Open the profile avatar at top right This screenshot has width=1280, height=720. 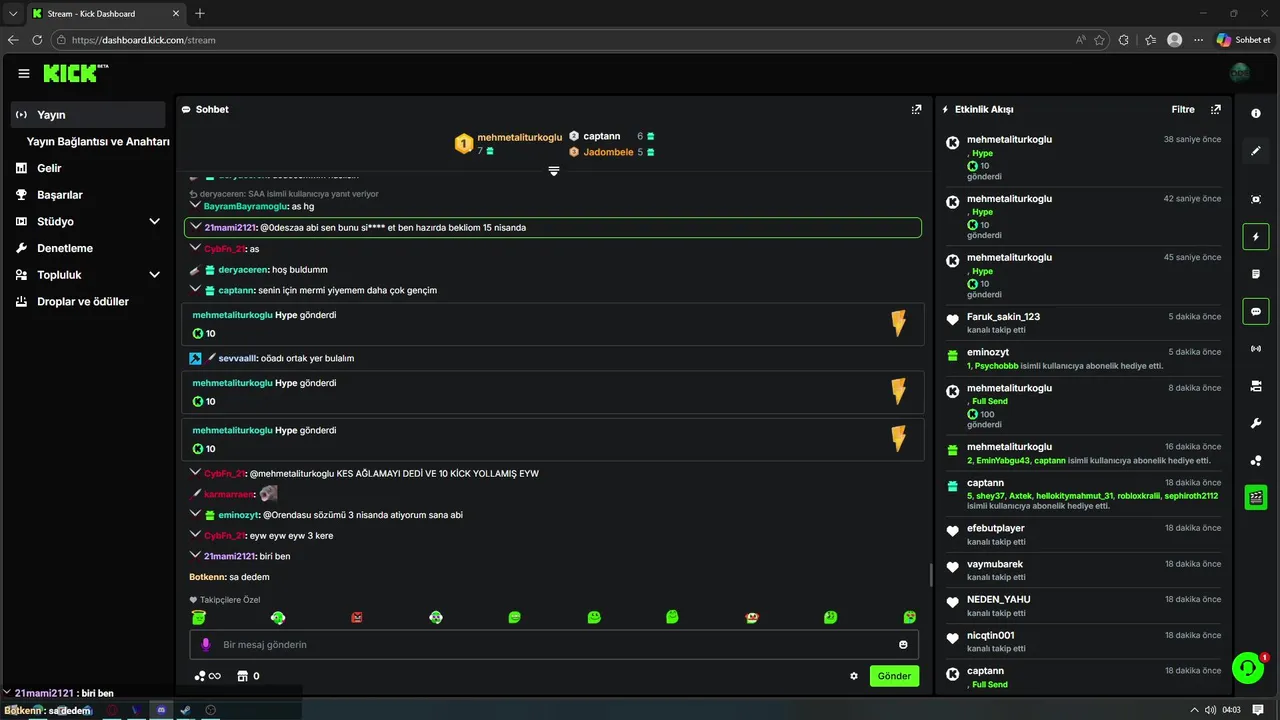[x=1240, y=73]
